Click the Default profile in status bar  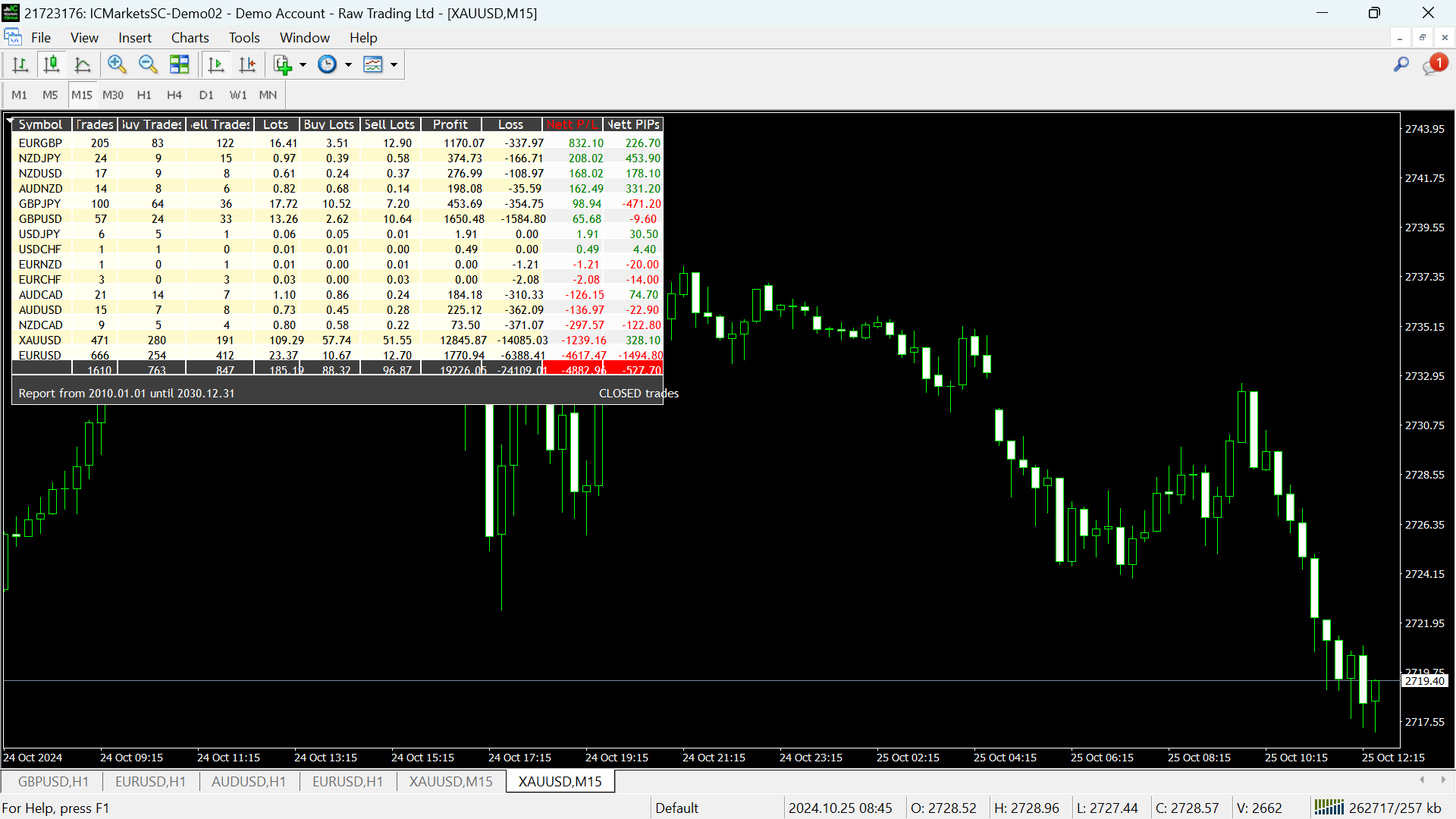677,808
